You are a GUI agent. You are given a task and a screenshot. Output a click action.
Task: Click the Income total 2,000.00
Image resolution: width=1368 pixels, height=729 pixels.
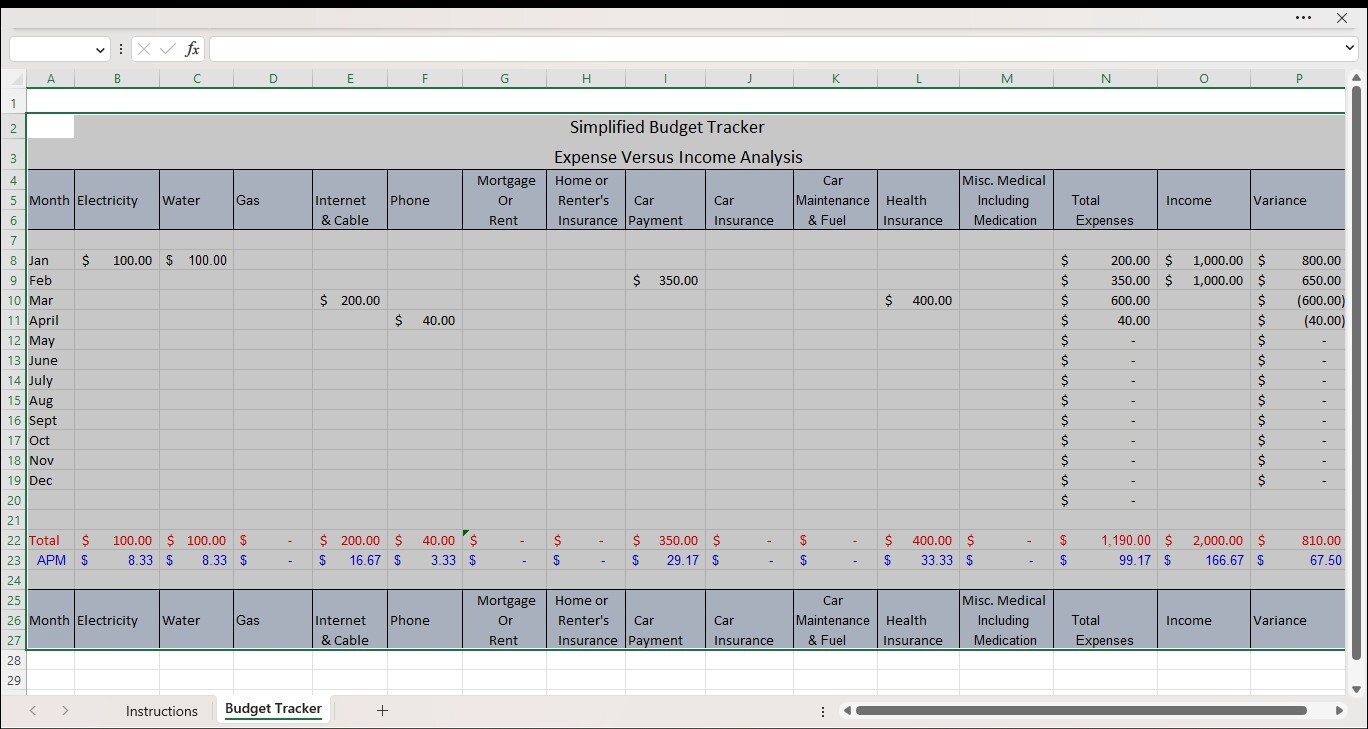[1204, 540]
